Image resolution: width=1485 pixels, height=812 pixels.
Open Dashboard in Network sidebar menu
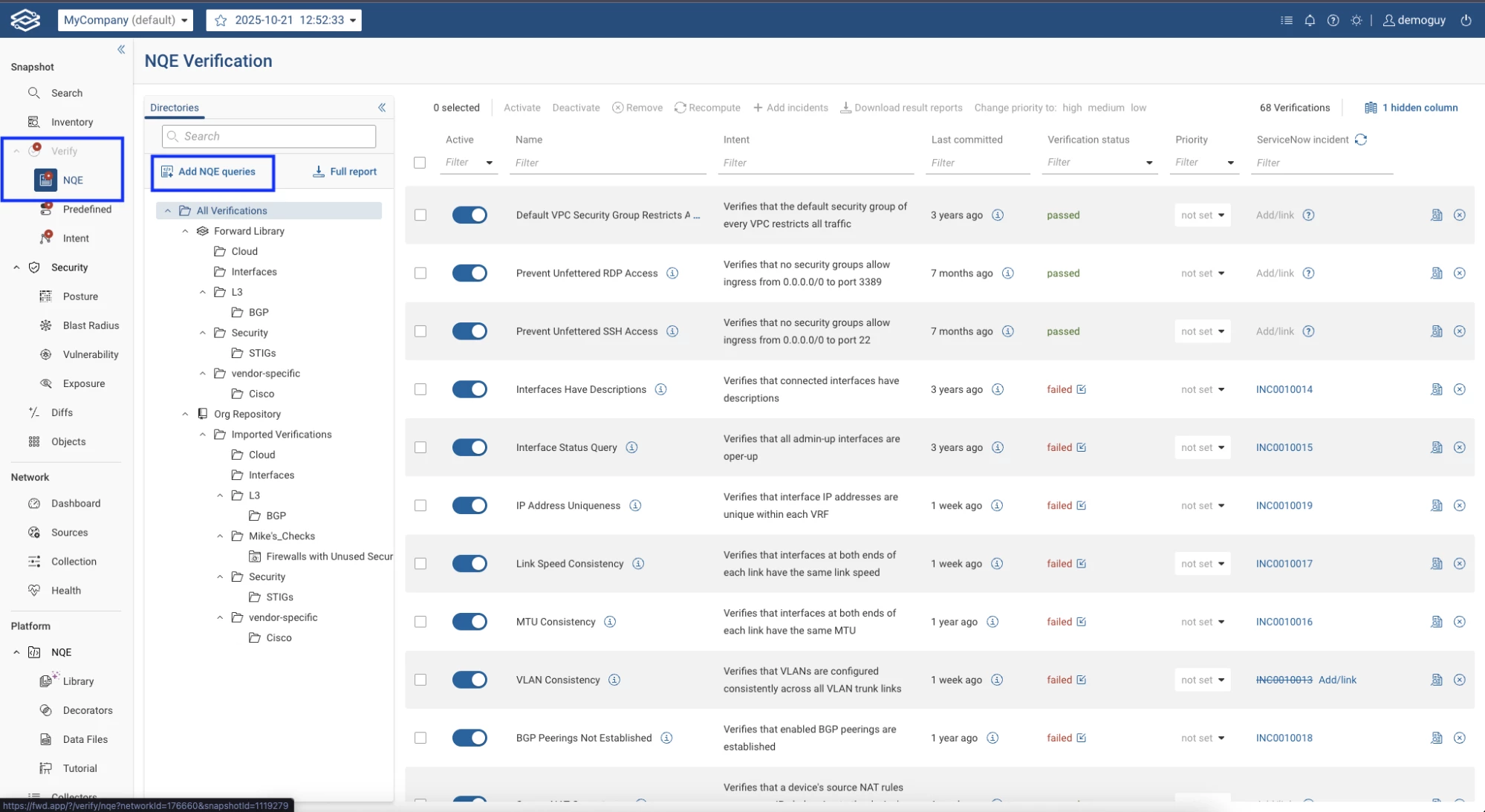76,504
